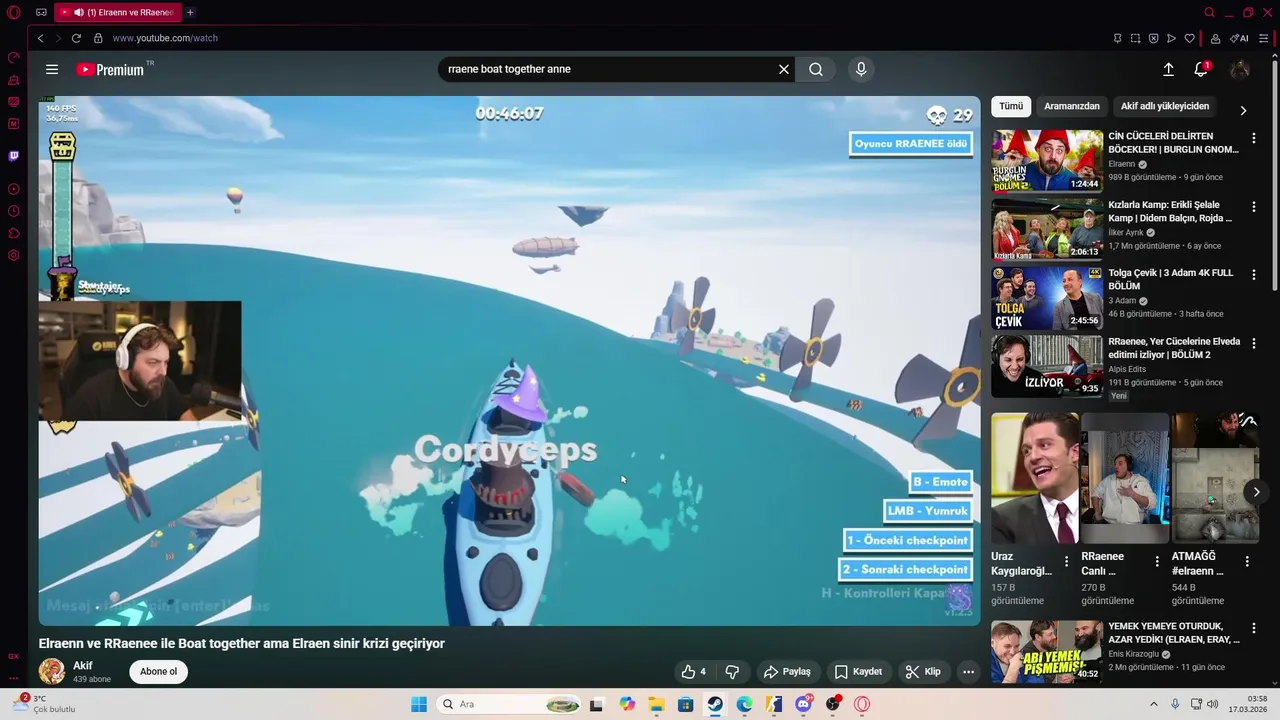Screen dimensions: 1280x720
Task: Open options for RRaenee Canlı short
Action: pyautogui.click(x=1157, y=561)
